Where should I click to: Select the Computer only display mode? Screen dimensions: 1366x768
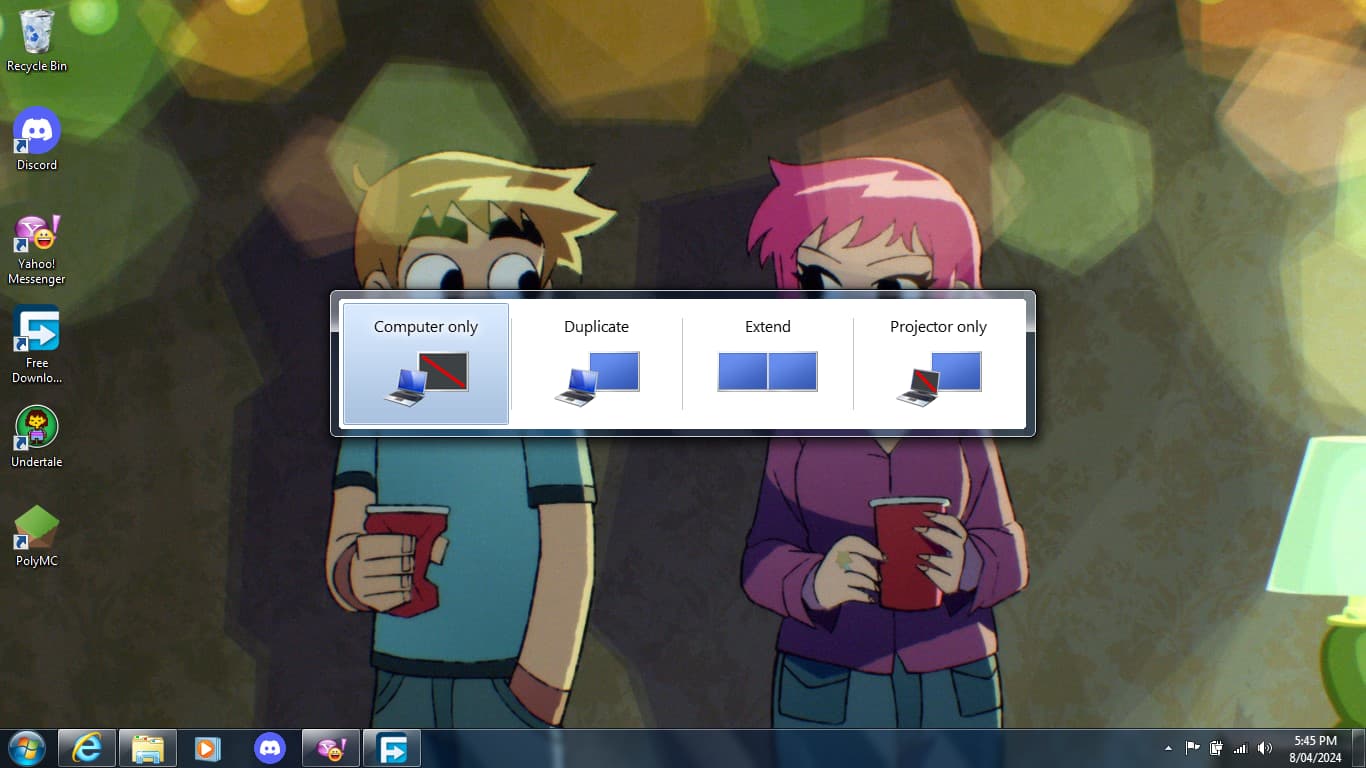(x=426, y=364)
